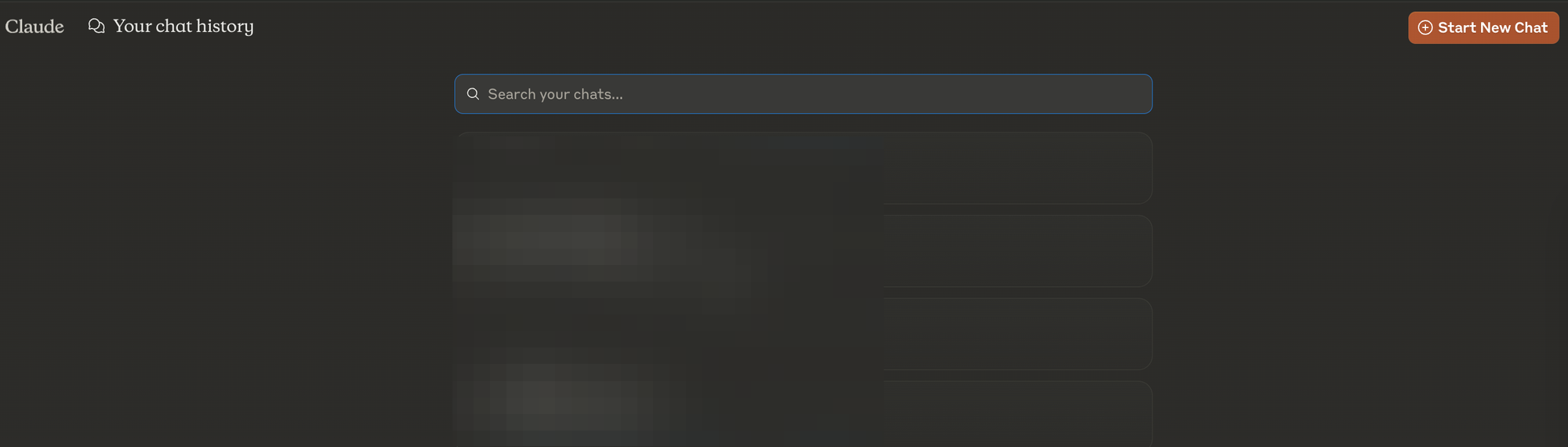
Task: Select the Your chat history heading
Action: tap(183, 26)
